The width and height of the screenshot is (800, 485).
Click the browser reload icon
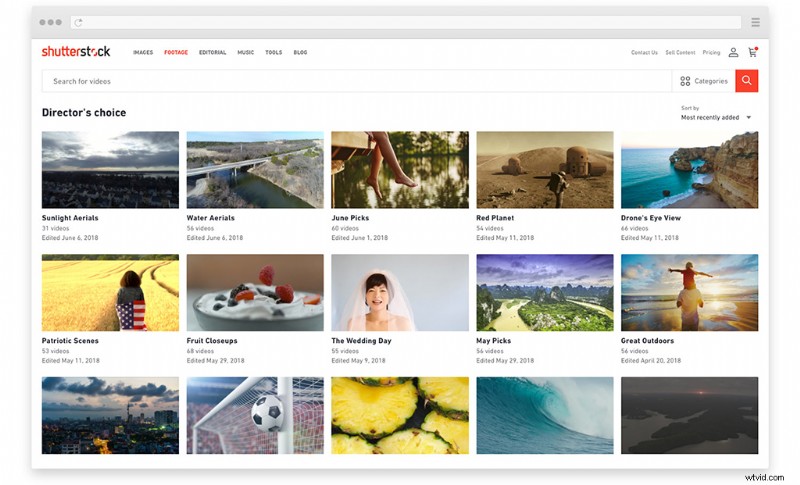click(x=78, y=22)
